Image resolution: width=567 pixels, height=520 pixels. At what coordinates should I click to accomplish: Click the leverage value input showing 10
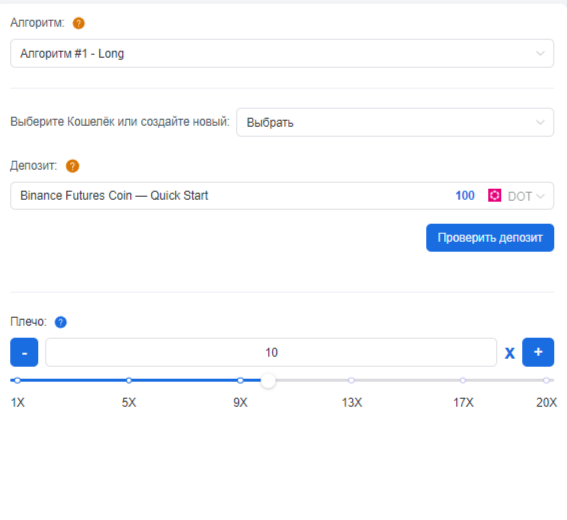point(271,352)
